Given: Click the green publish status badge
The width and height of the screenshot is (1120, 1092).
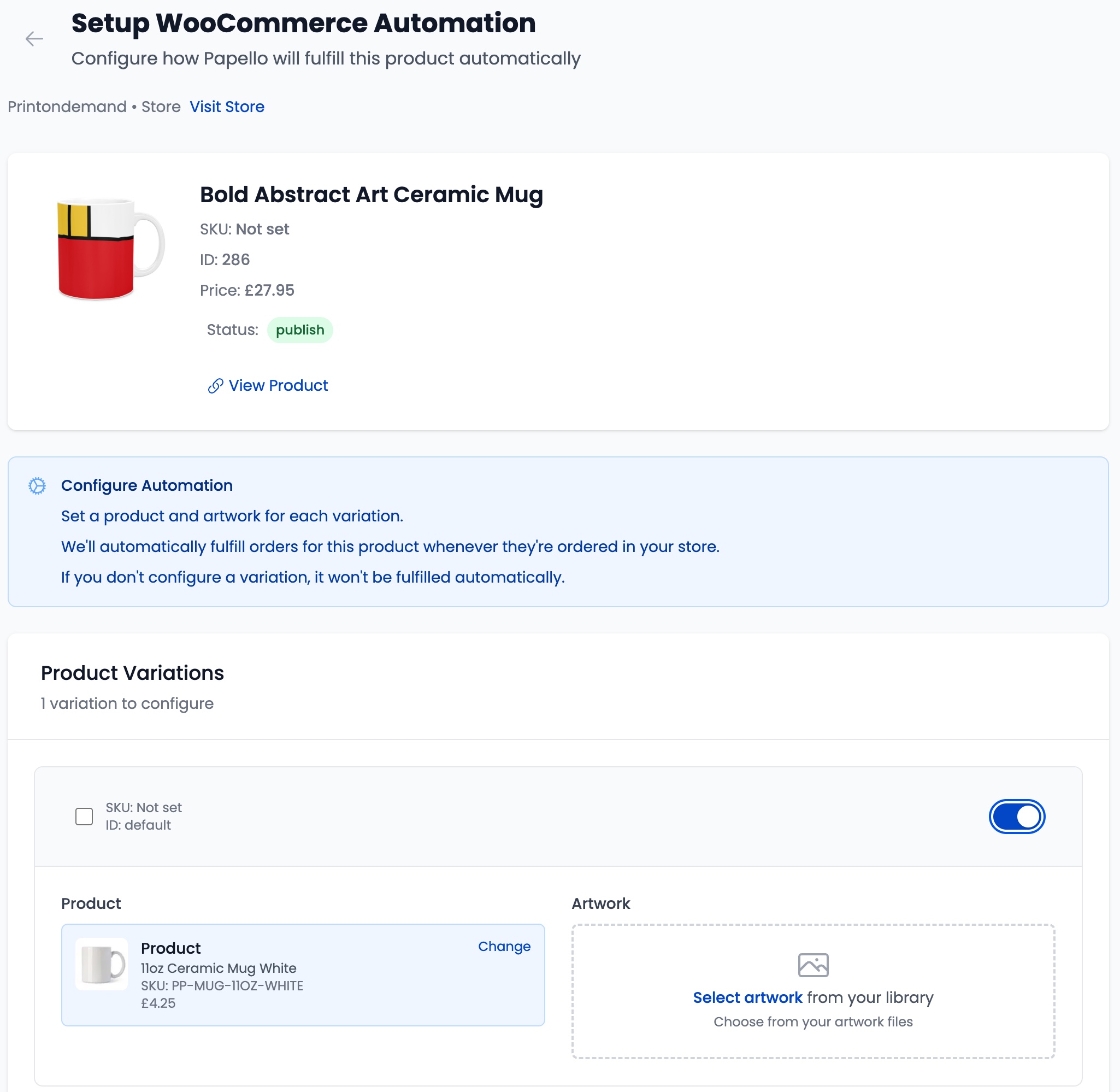Looking at the screenshot, I should tap(300, 330).
